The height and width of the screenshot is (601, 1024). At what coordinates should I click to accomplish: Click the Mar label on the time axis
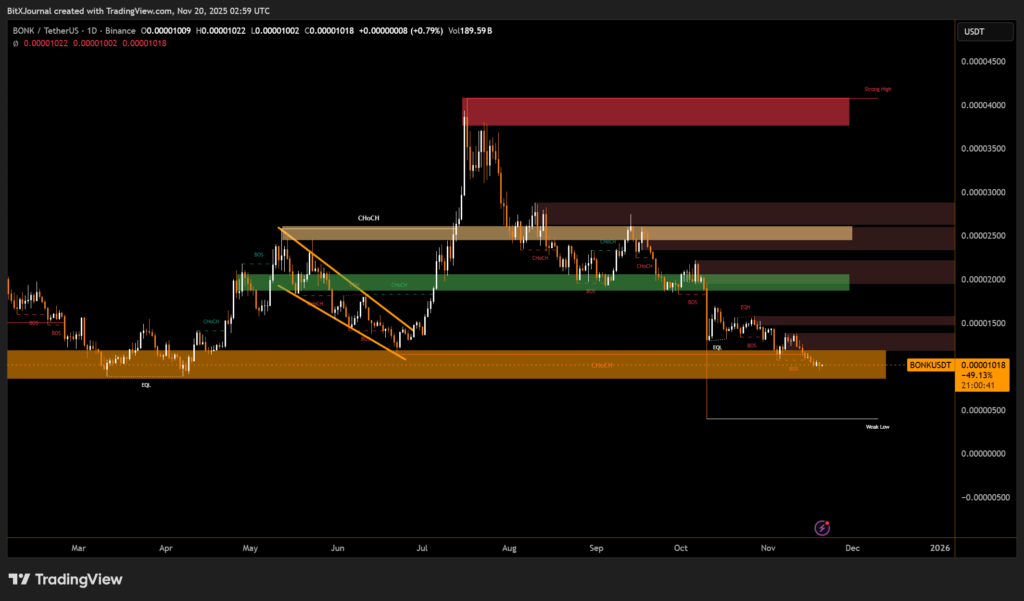click(x=79, y=548)
